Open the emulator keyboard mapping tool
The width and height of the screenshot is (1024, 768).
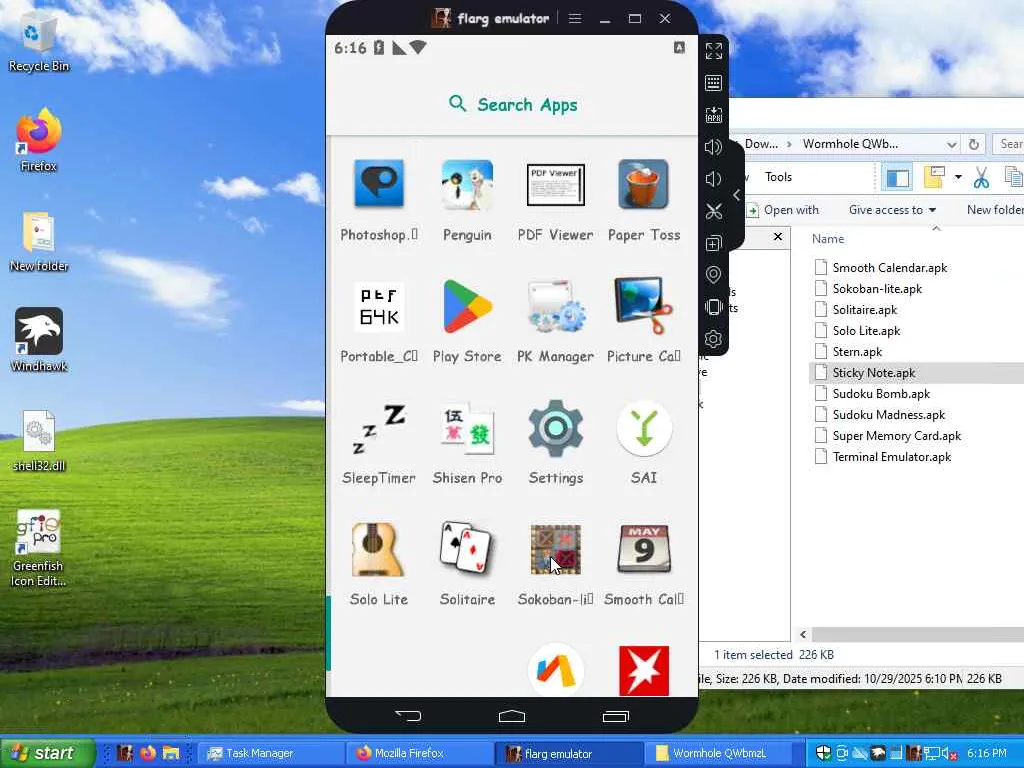(714, 83)
